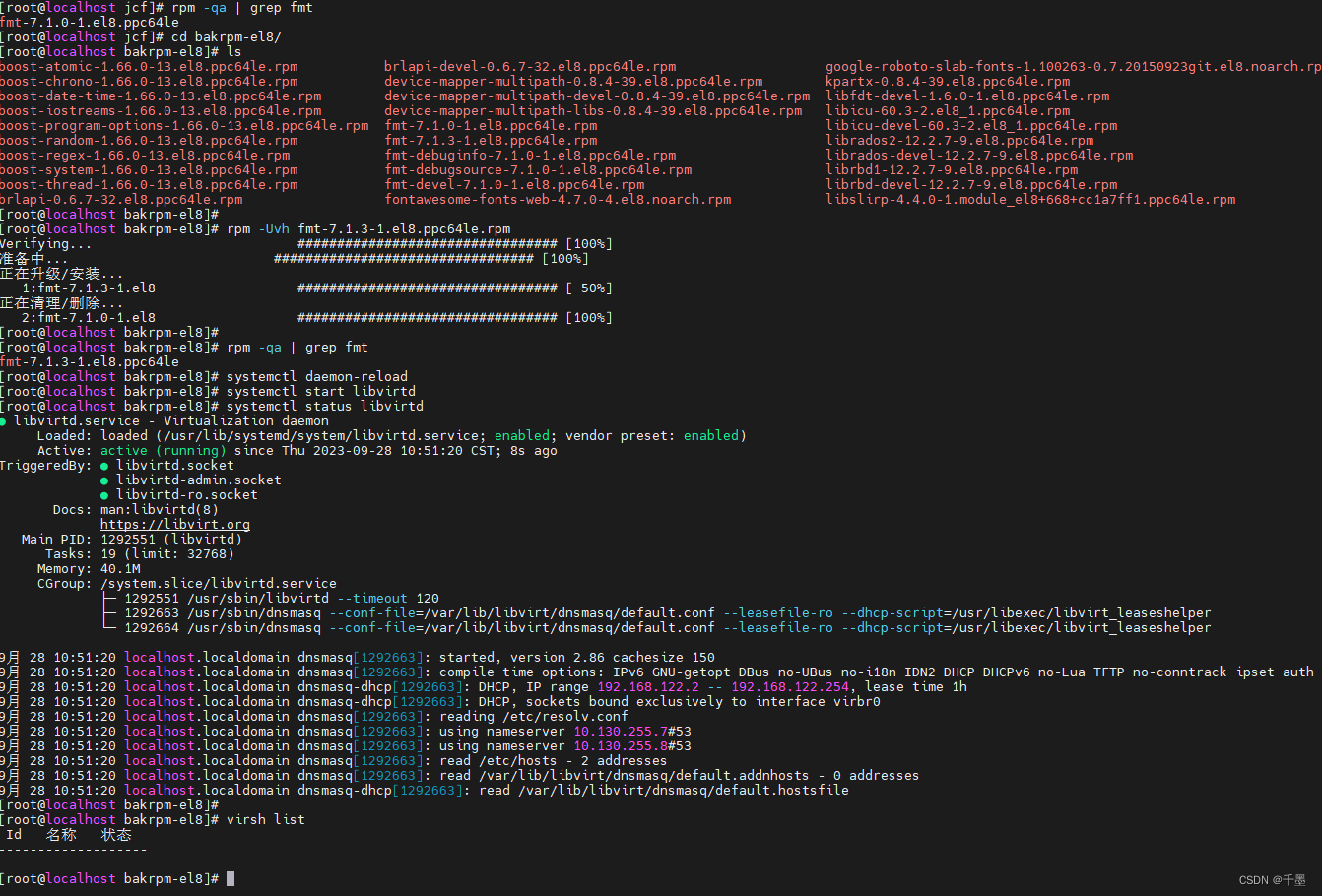Select the nameserver address 10.130.255.8#53

click(x=632, y=746)
